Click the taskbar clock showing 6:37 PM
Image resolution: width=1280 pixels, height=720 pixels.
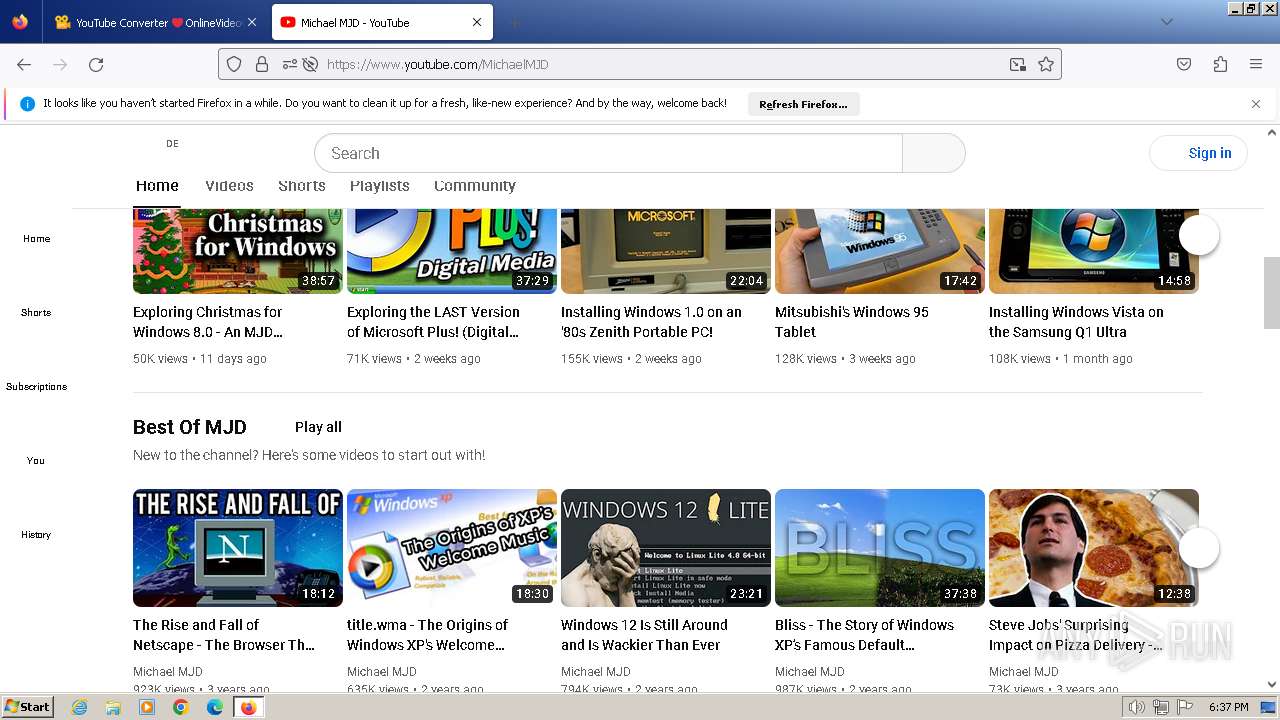pos(1229,707)
